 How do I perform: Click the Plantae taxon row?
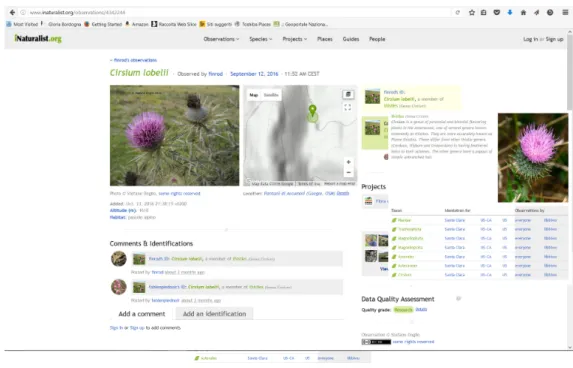[480, 220]
